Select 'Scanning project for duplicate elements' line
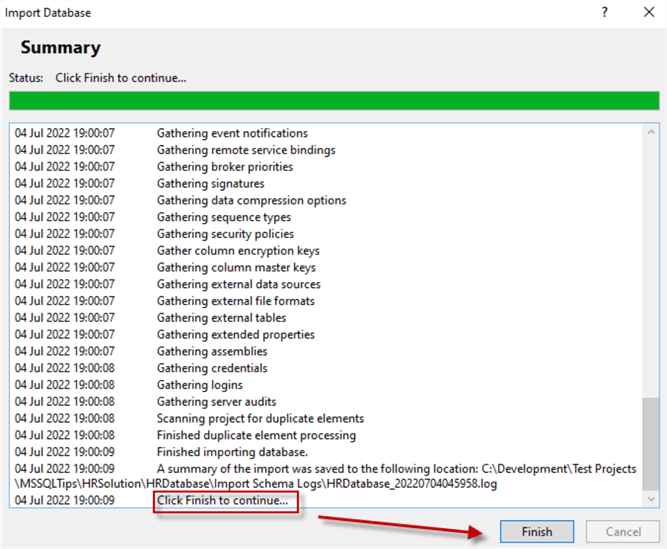 tap(260, 419)
